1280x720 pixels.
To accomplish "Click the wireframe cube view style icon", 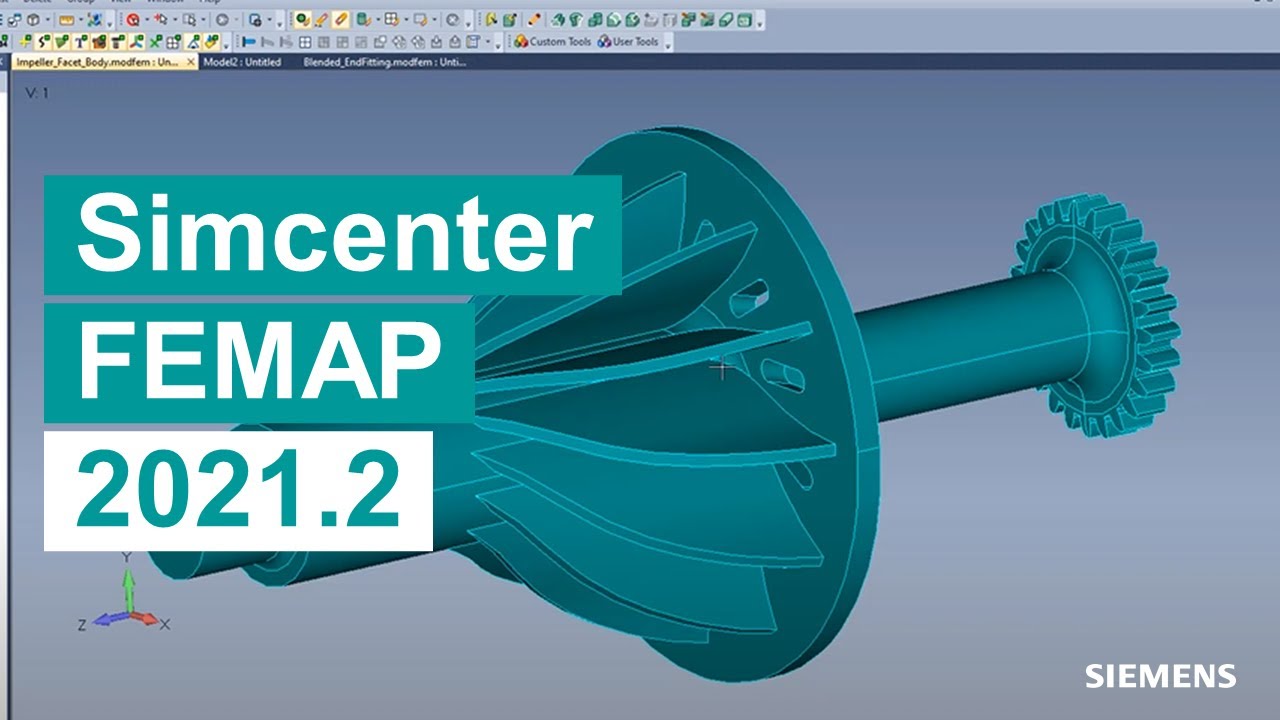I will 33,20.
